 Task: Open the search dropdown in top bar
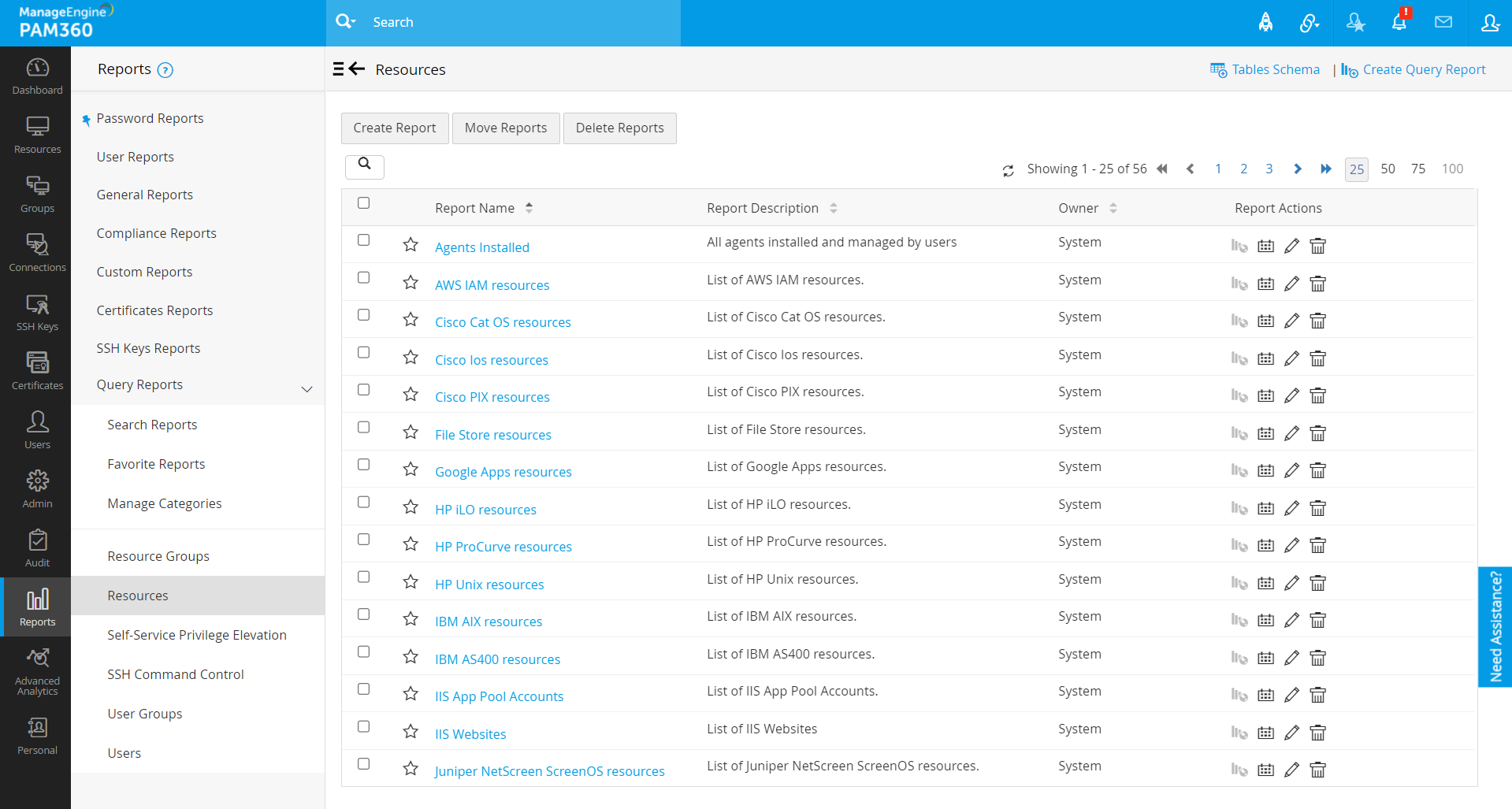pyautogui.click(x=346, y=22)
